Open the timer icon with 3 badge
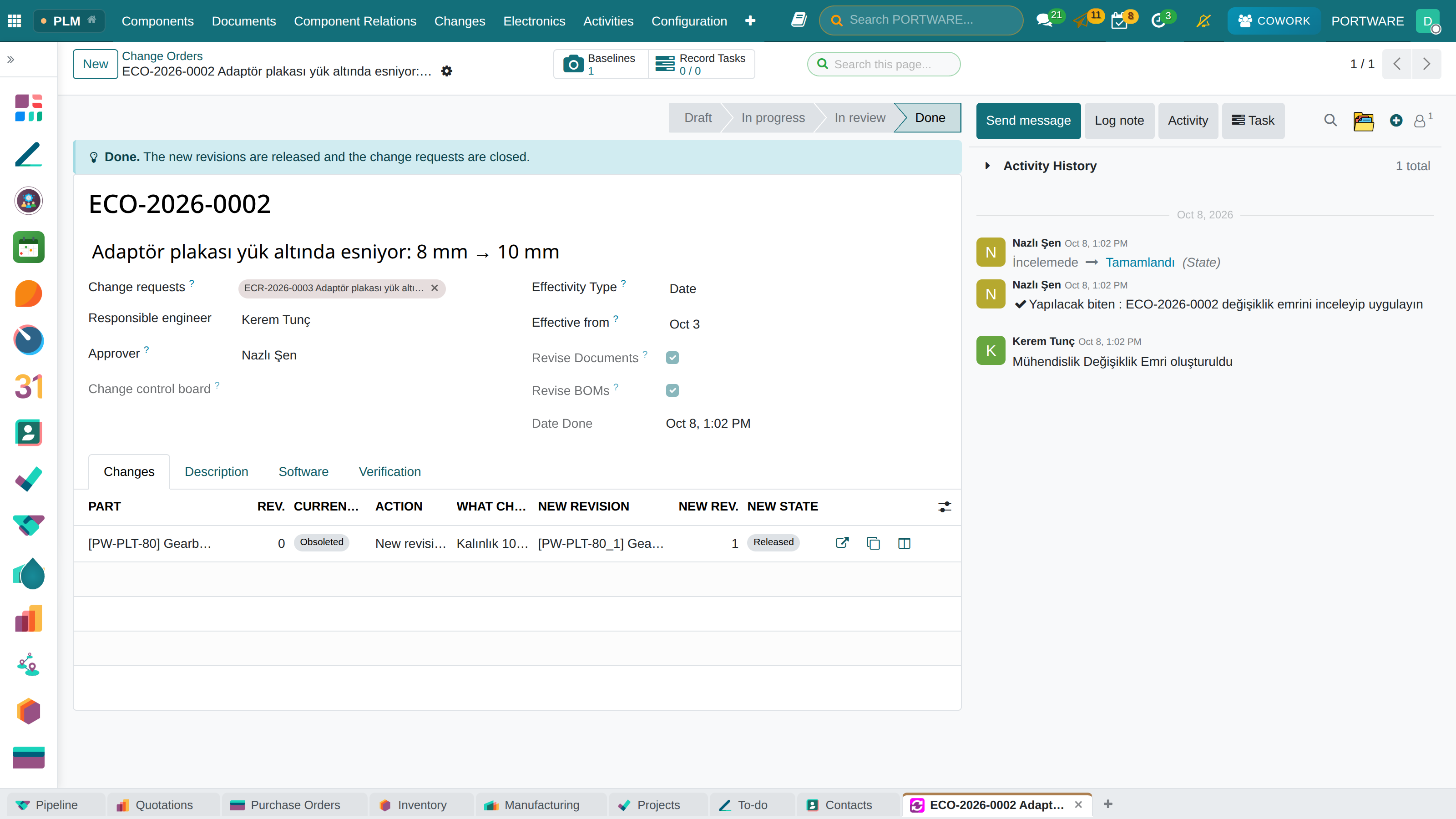The image size is (1456, 819). click(1159, 21)
